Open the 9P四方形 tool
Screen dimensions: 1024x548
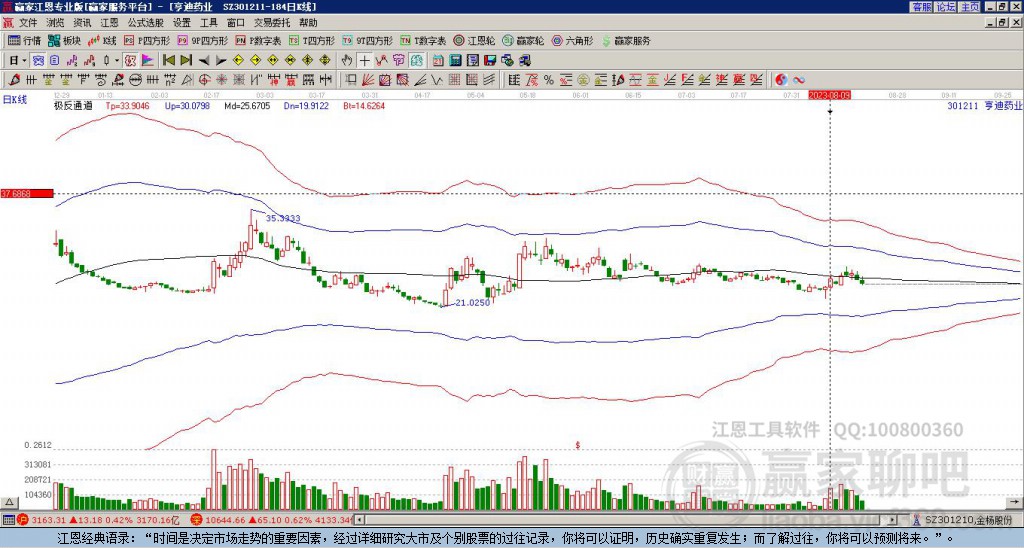tap(202, 40)
